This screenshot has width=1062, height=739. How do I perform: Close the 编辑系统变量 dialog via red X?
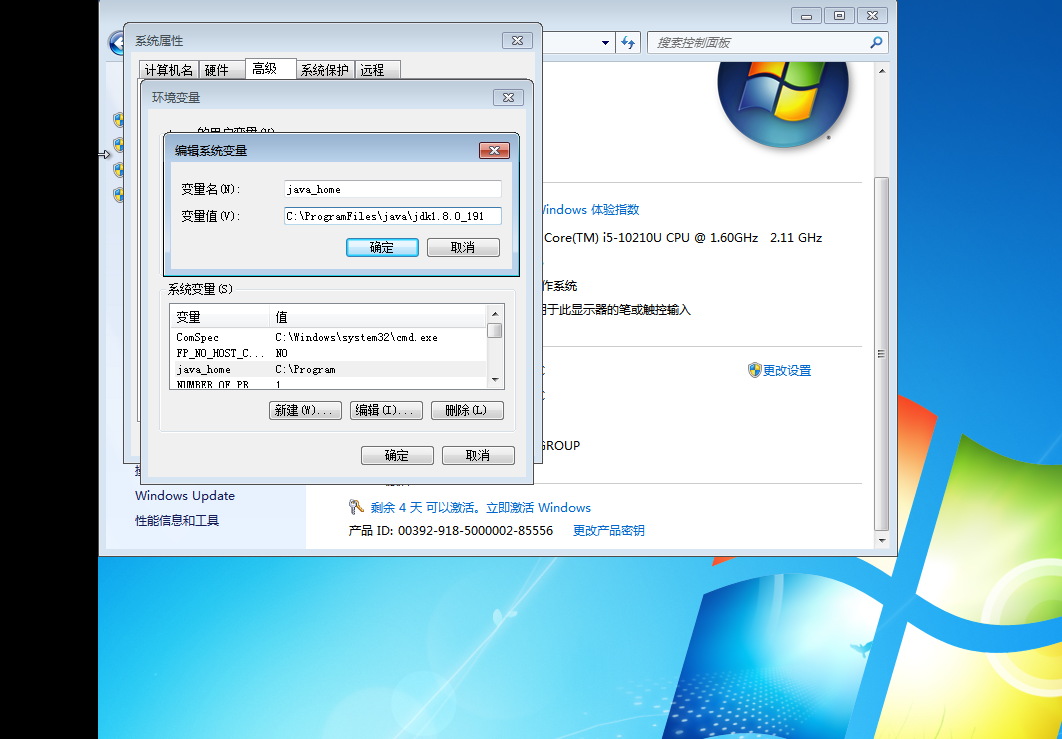click(494, 150)
